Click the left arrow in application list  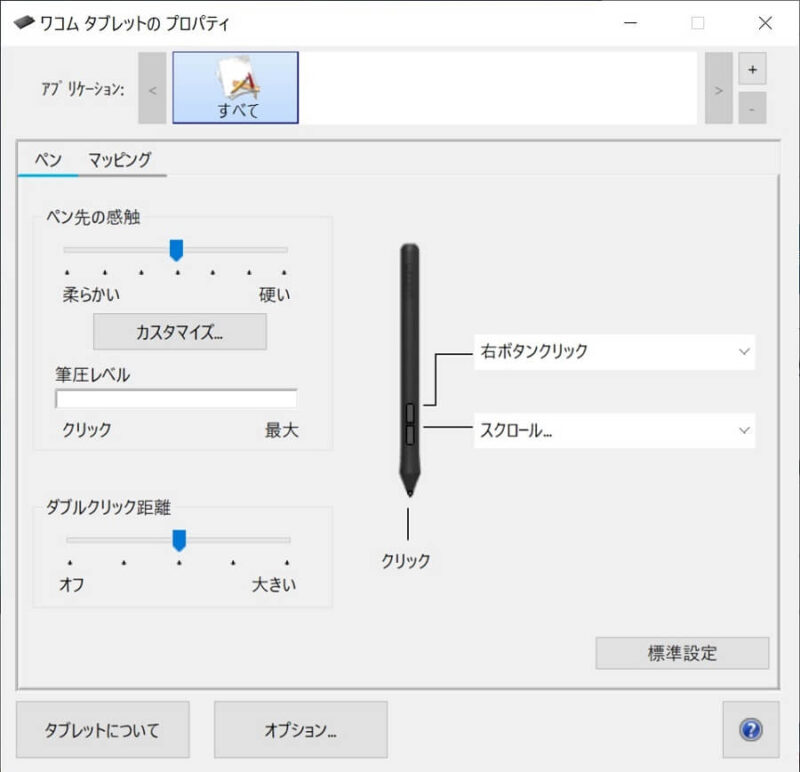pos(152,88)
